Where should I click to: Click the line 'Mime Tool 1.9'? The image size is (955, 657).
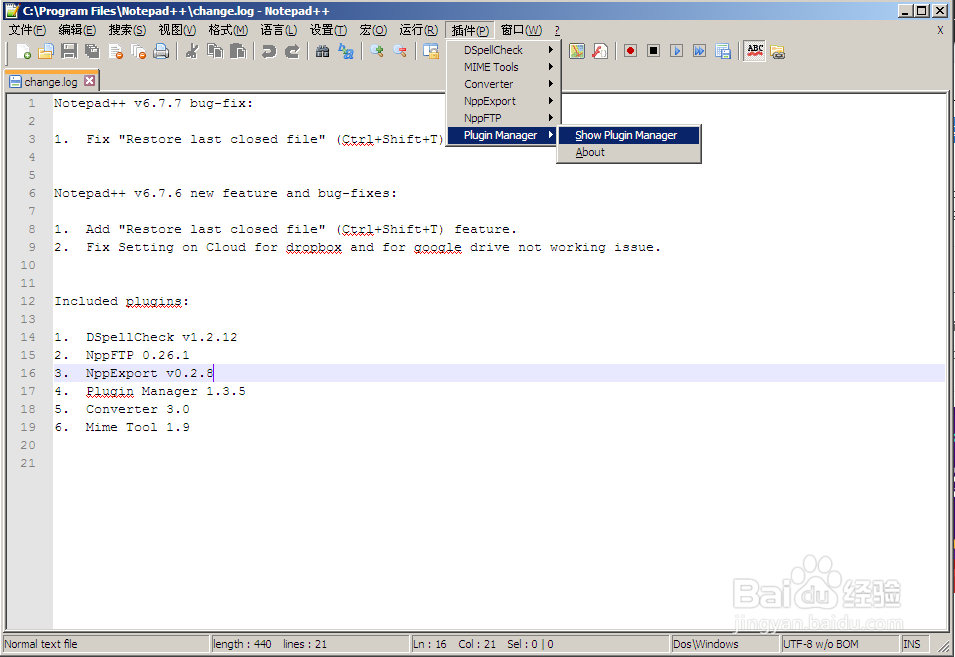pyautogui.click(x=138, y=427)
